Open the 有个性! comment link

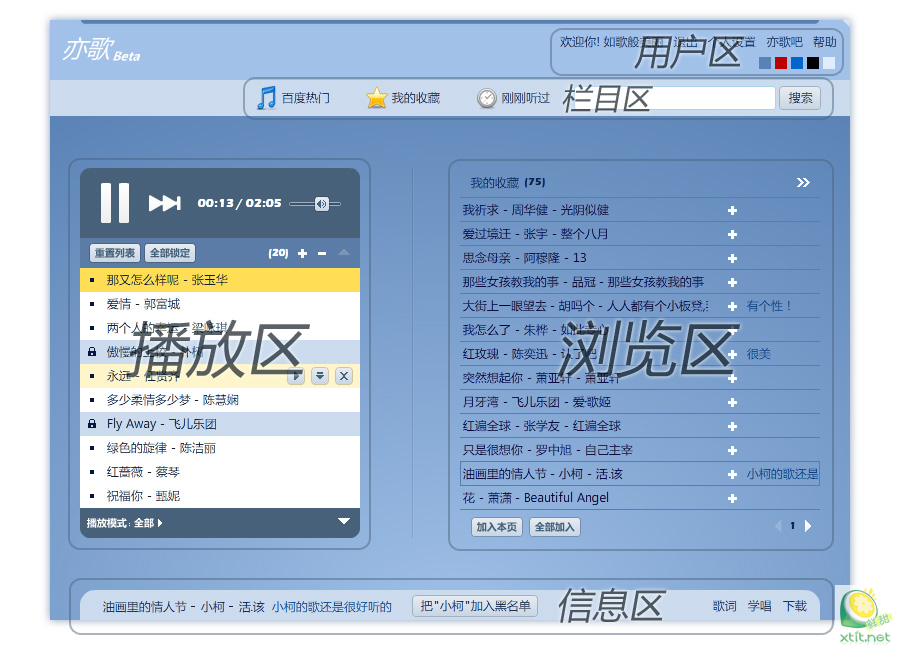769,306
